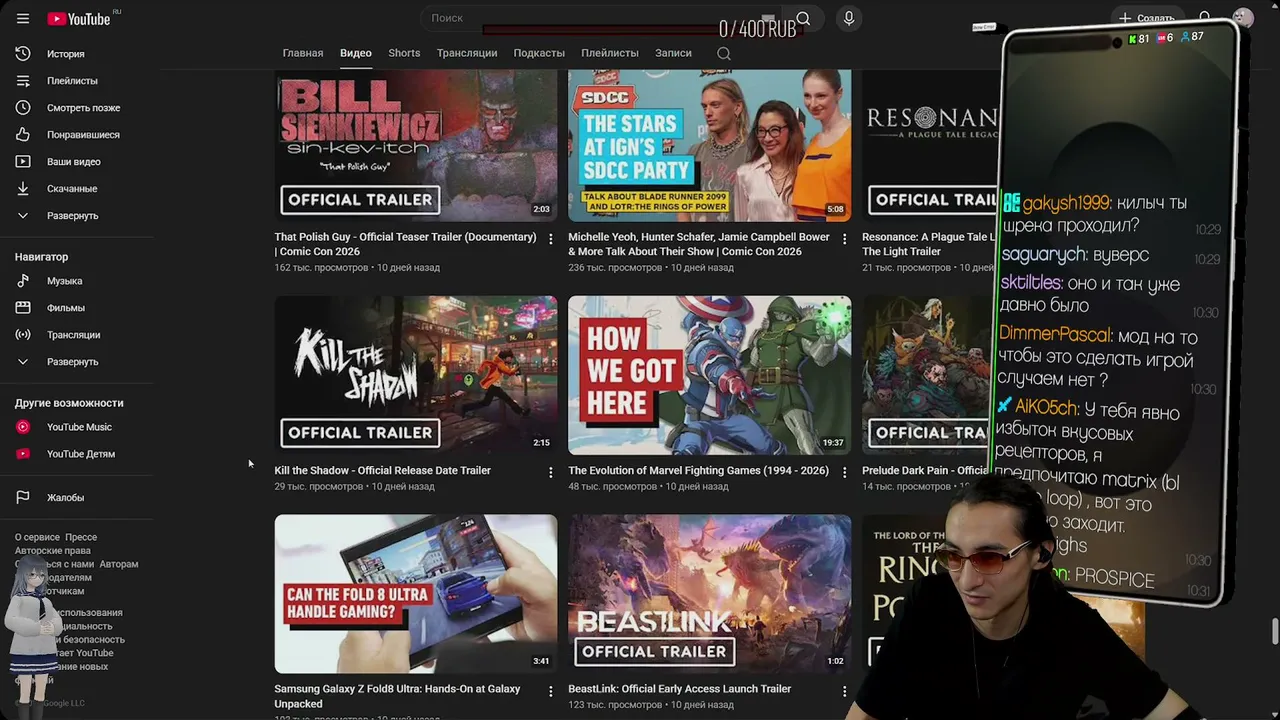Click inside the Поиск search field

pos(600,18)
